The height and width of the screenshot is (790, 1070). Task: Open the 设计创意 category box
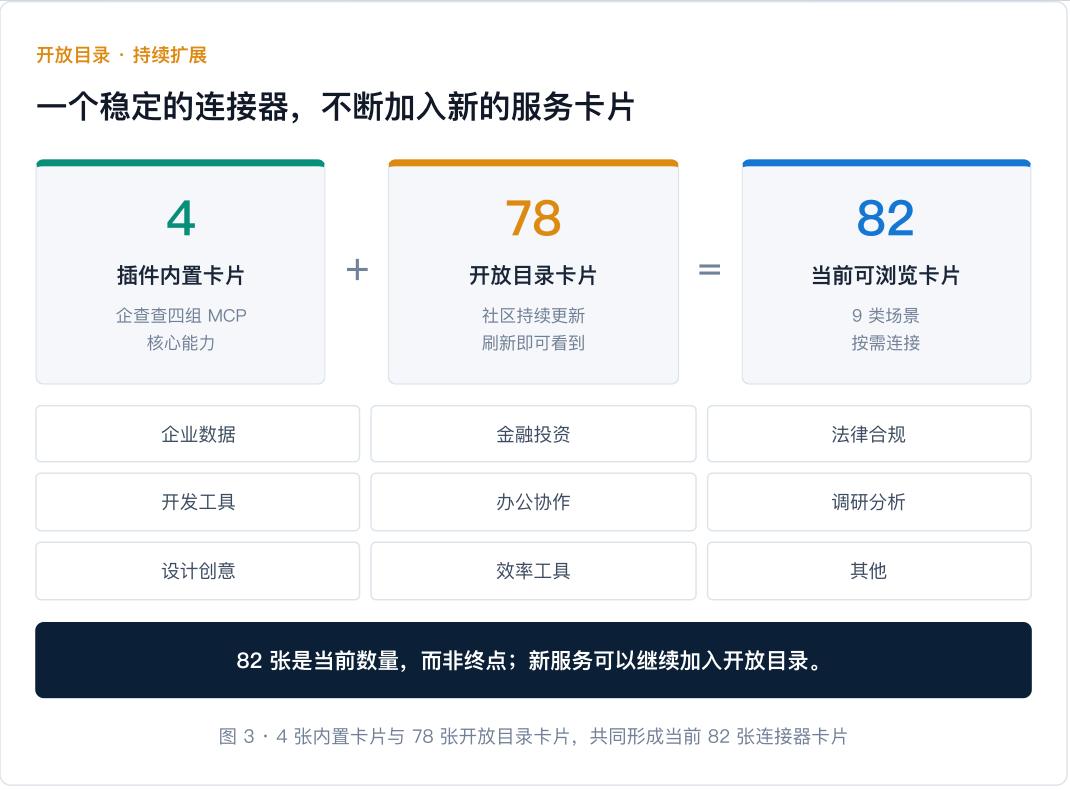point(197,571)
